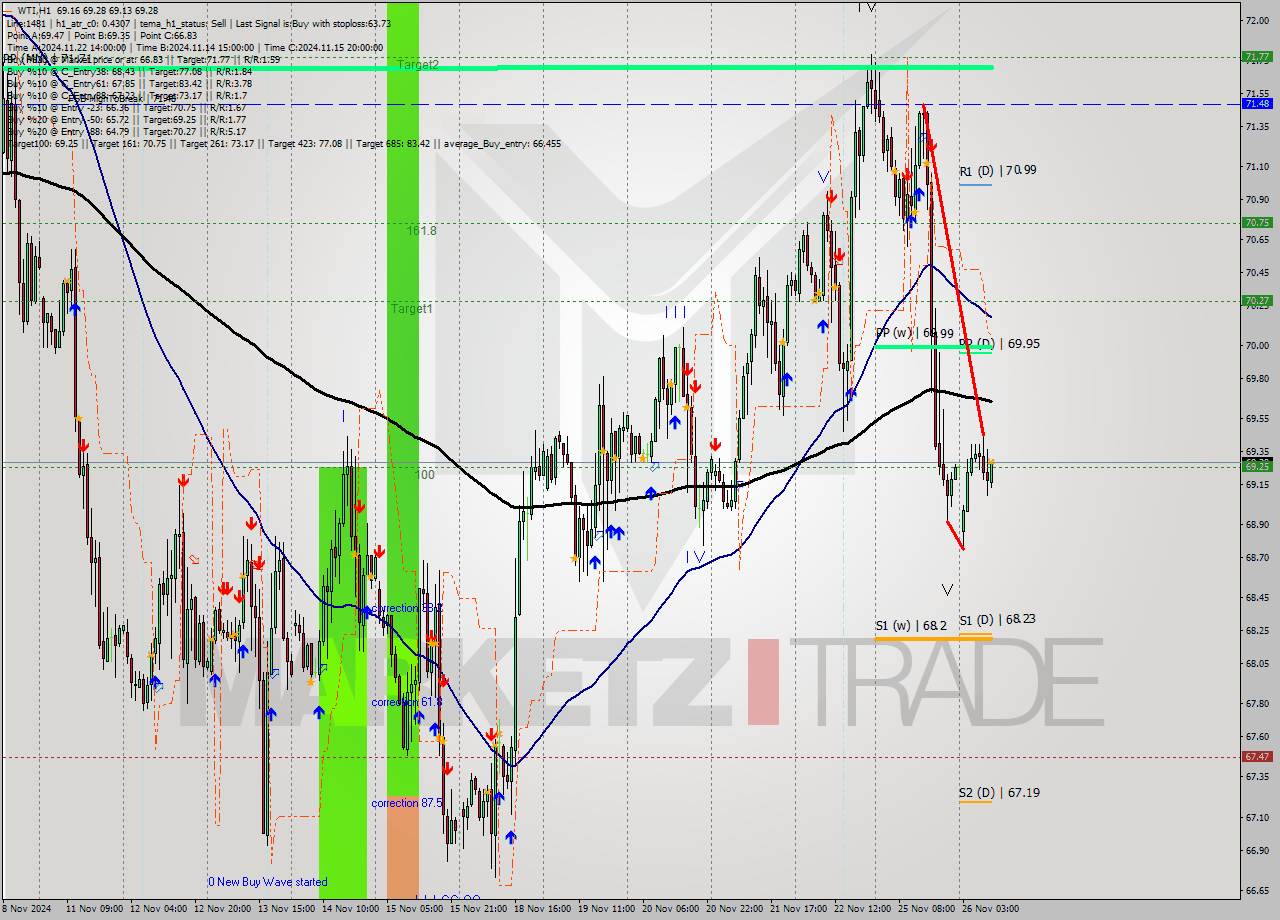Click the 'S1 (w) | 68.2' support label
Screen dimensions: 1280x920
[x=911, y=626]
